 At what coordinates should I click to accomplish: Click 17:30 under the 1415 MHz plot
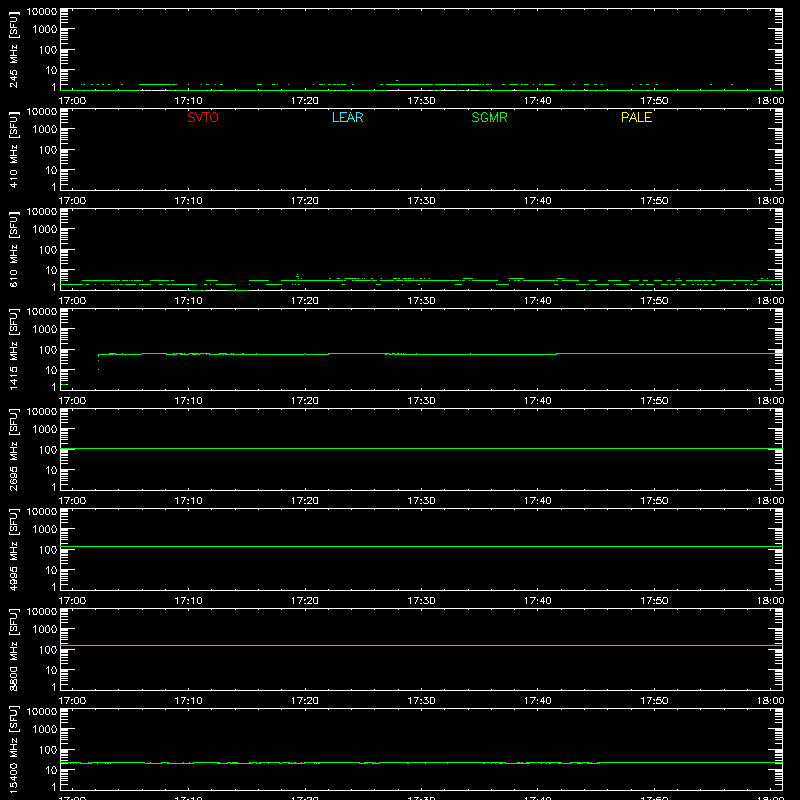pyautogui.click(x=421, y=401)
